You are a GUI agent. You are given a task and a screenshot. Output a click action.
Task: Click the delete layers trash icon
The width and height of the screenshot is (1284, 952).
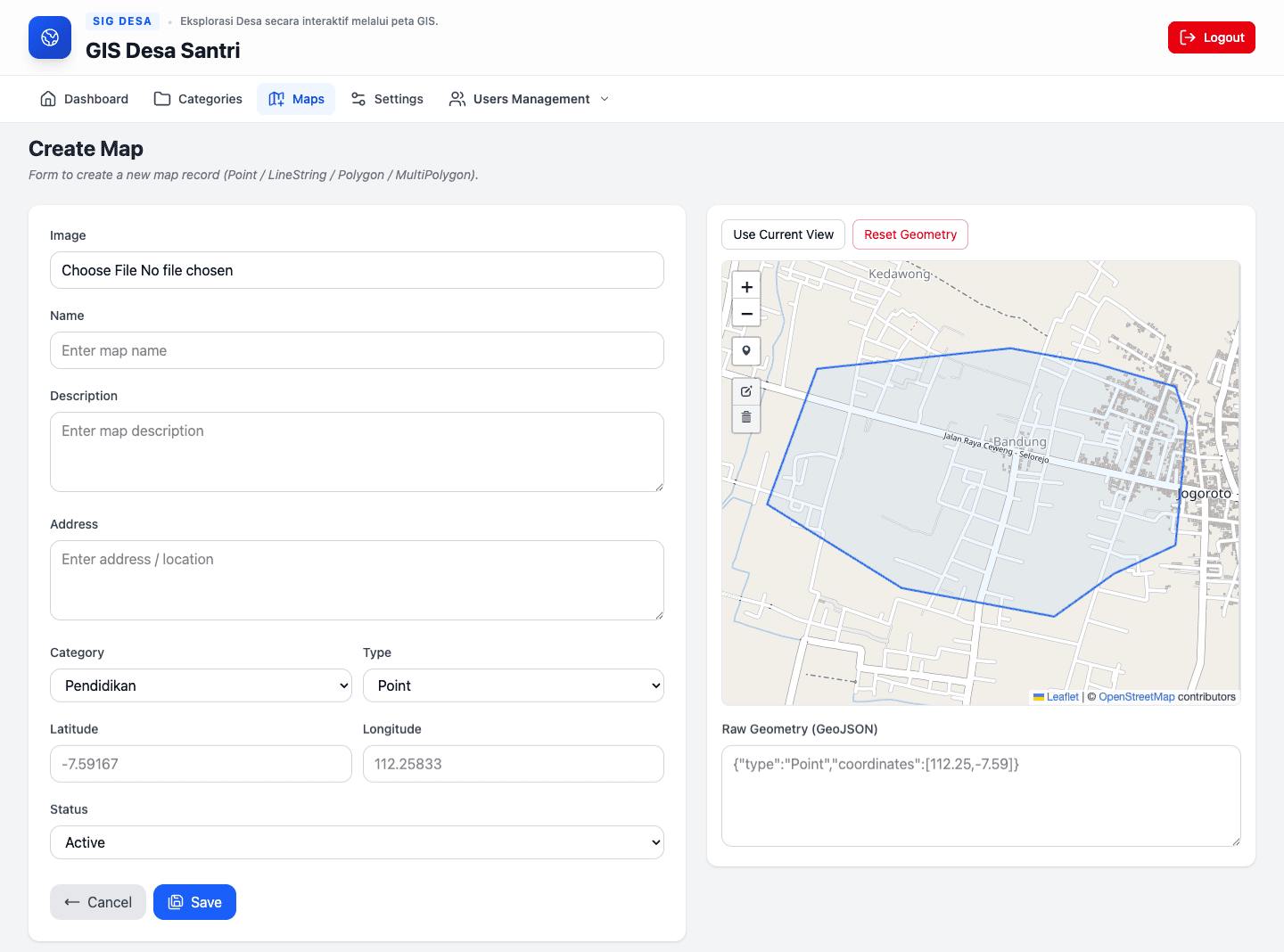[746, 417]
